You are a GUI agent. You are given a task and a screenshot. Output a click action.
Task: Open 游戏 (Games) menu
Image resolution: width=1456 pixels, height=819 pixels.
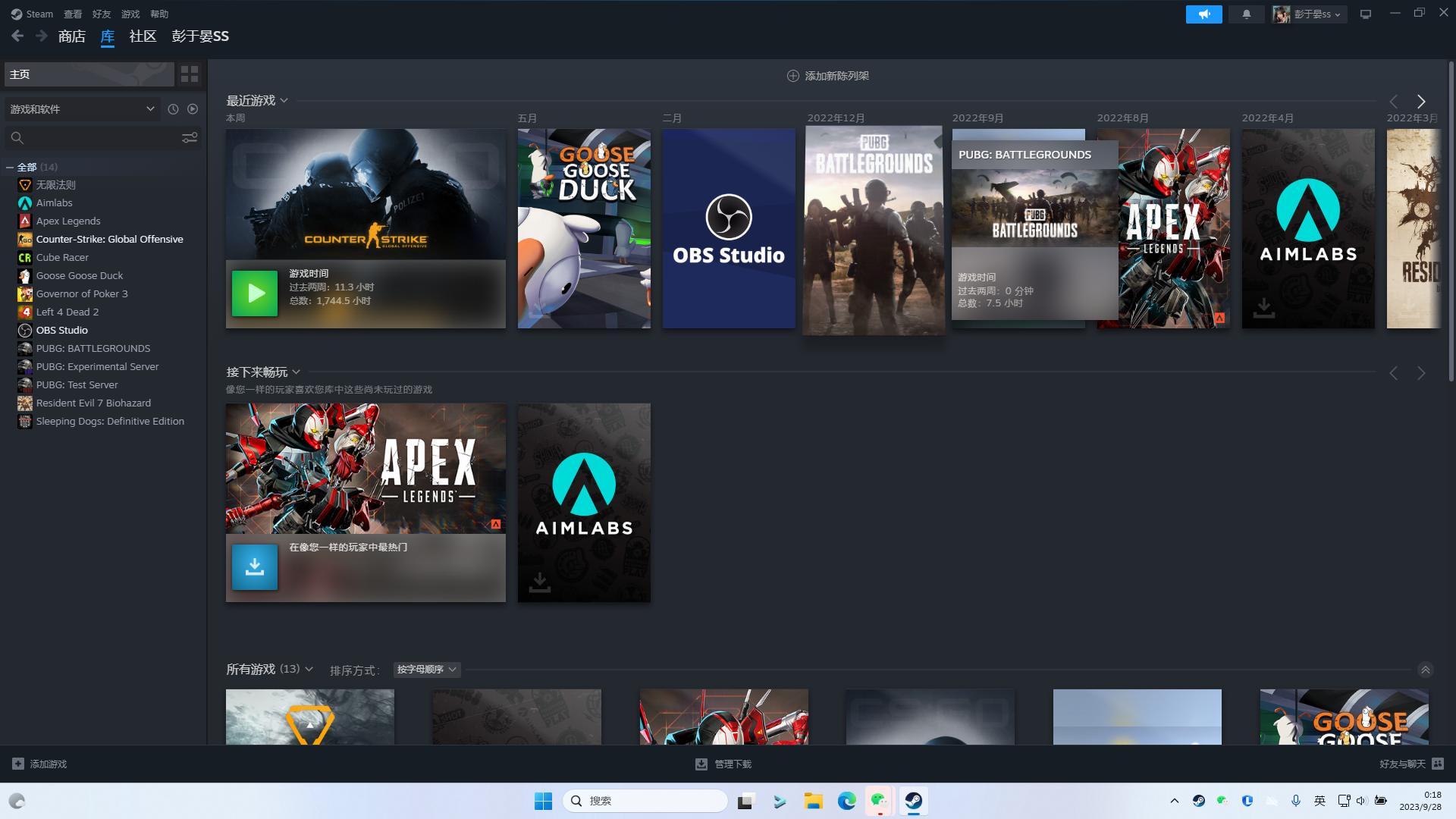[x=130, y=14]
